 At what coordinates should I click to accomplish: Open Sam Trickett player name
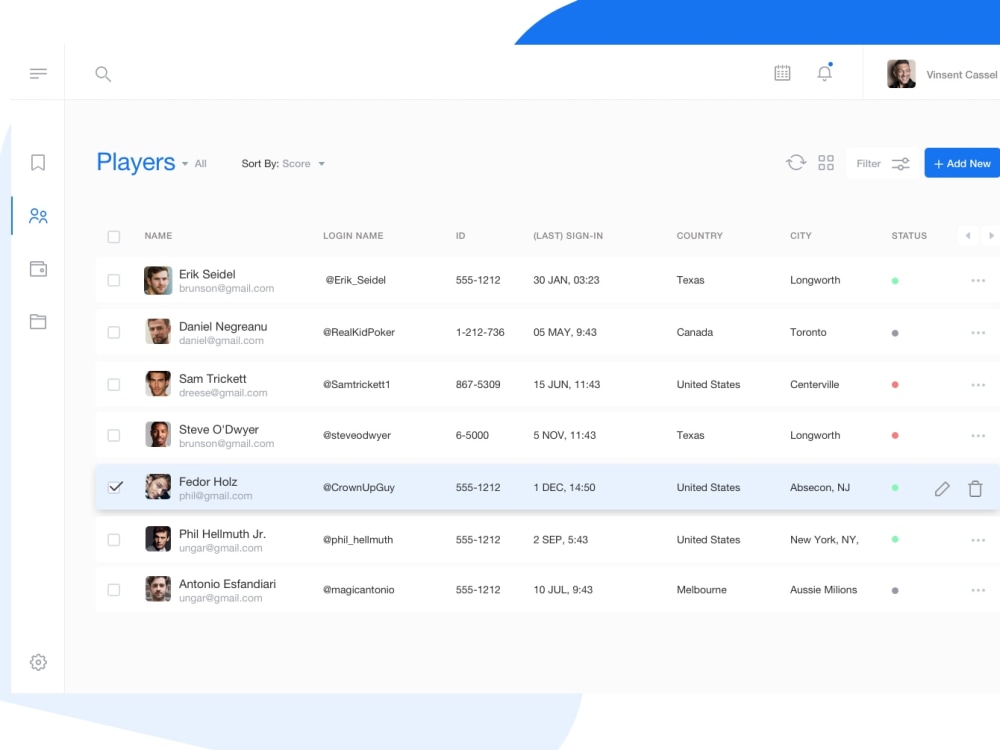(x=212, y=379)
